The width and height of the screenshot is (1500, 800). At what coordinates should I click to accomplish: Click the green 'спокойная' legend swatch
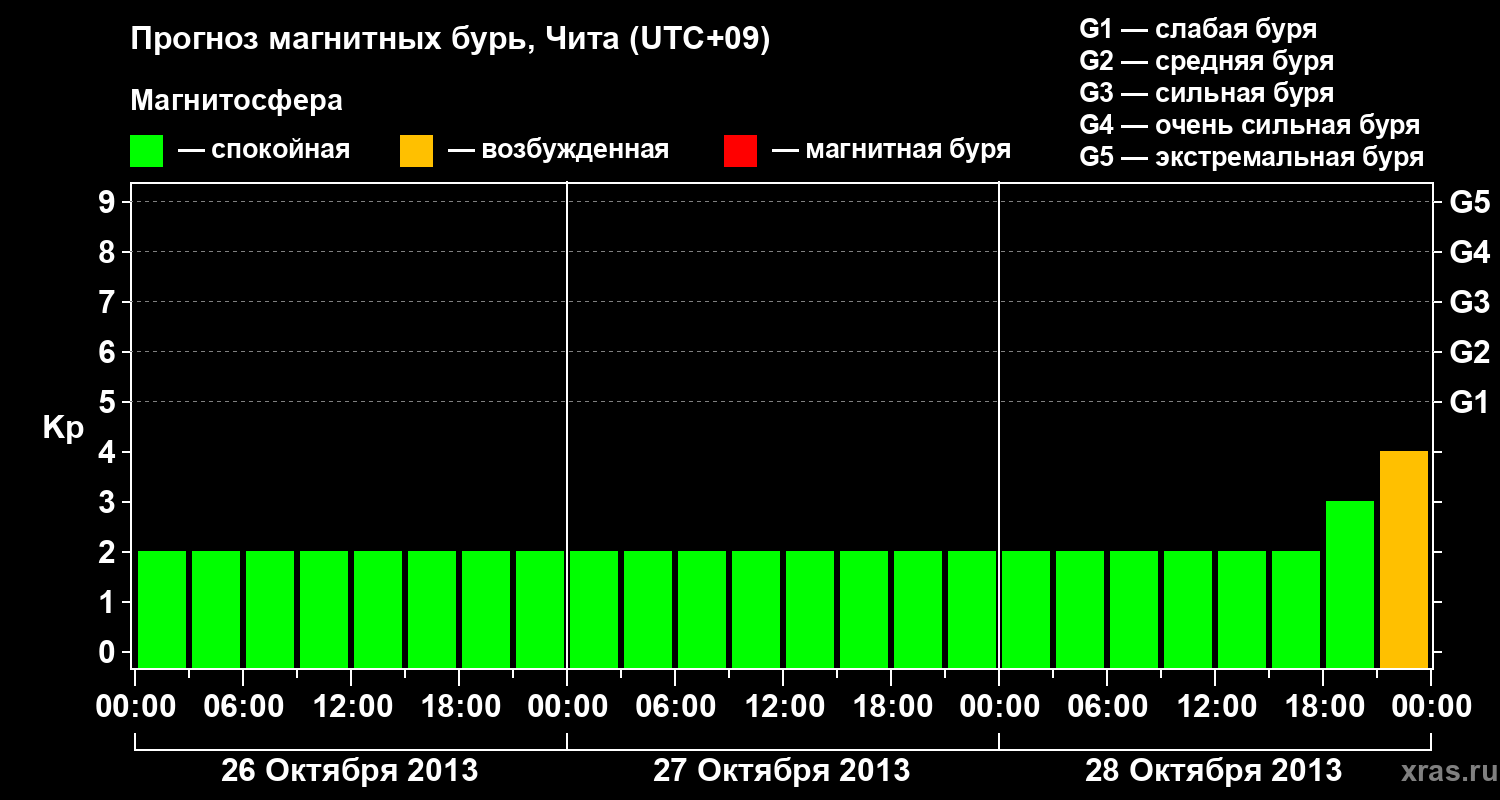pos(146,150)
